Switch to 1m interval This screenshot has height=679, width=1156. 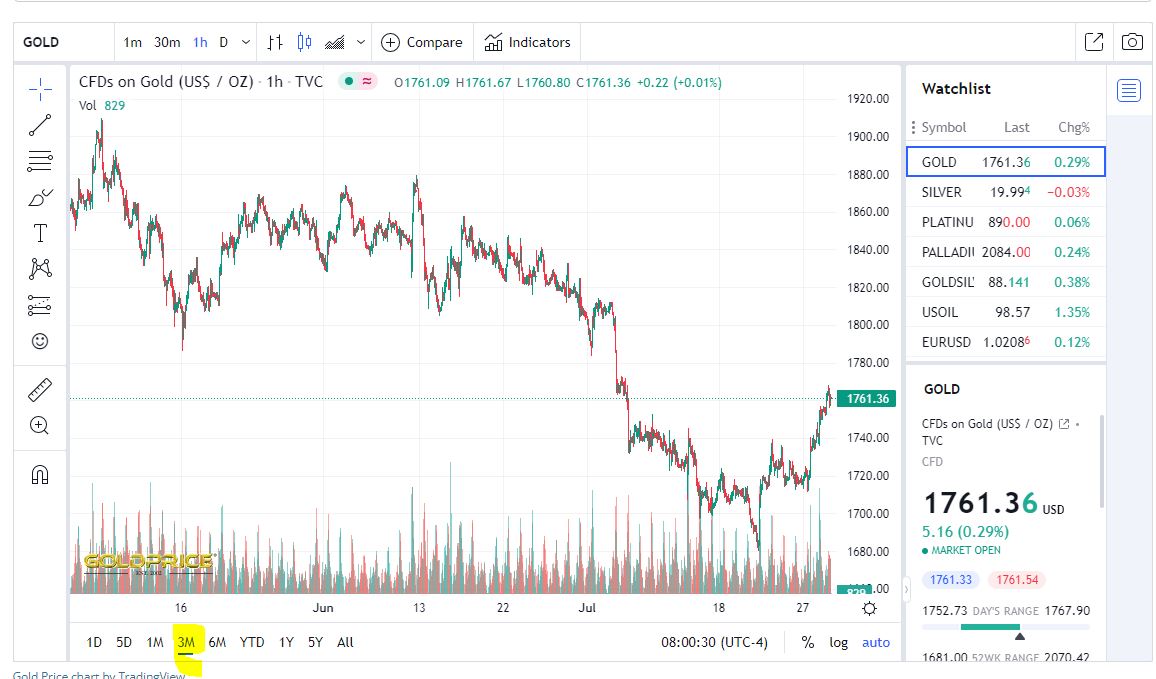point(133,42)
